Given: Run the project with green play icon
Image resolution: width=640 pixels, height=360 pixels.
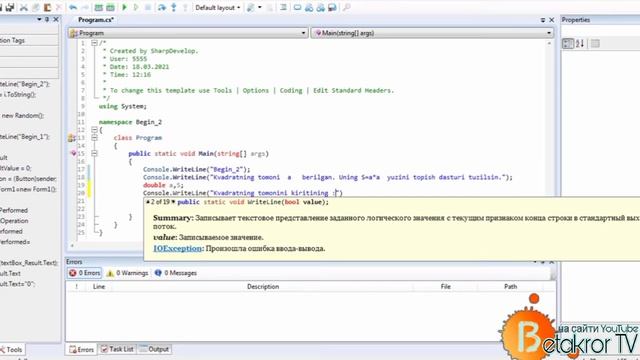Looking at the screenshot, I should (125, 7).
